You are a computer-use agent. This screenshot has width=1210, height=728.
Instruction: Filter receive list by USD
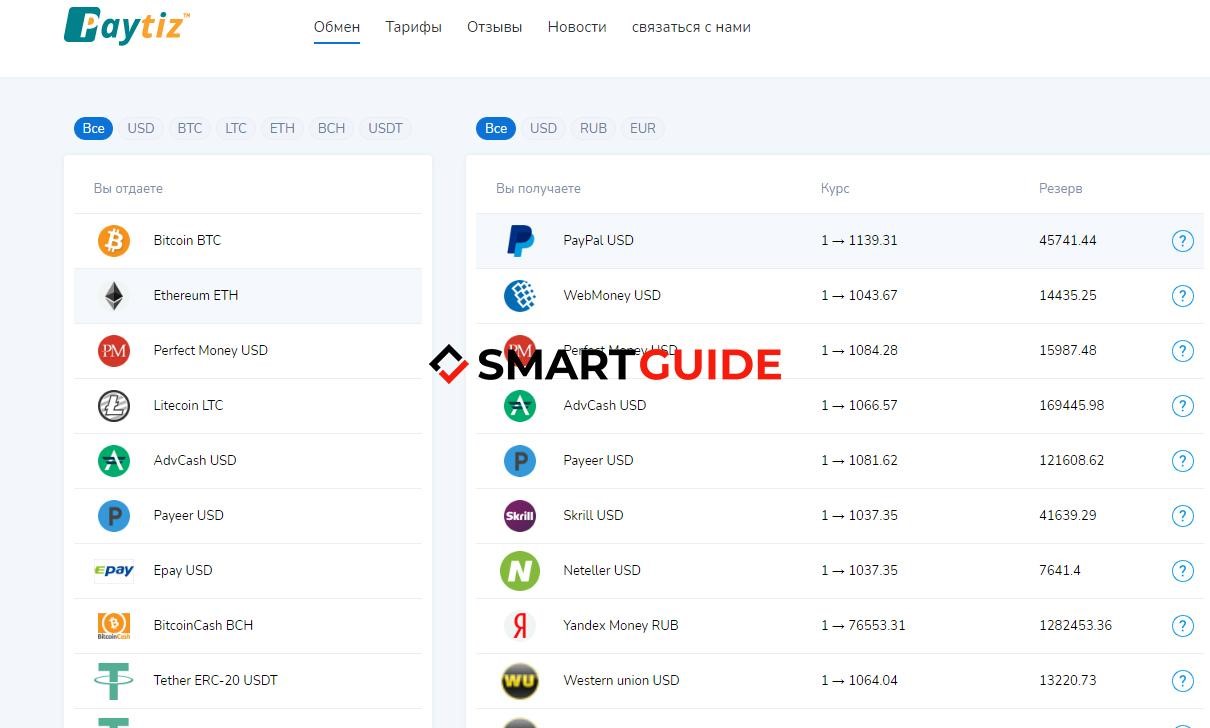543,128
